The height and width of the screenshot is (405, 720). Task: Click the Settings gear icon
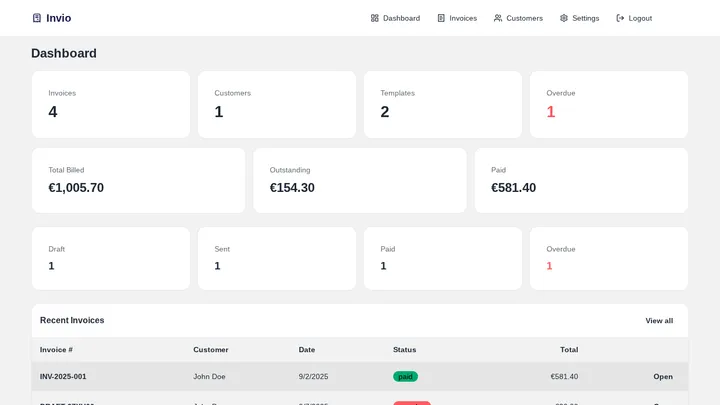click(x=564, y=18)
